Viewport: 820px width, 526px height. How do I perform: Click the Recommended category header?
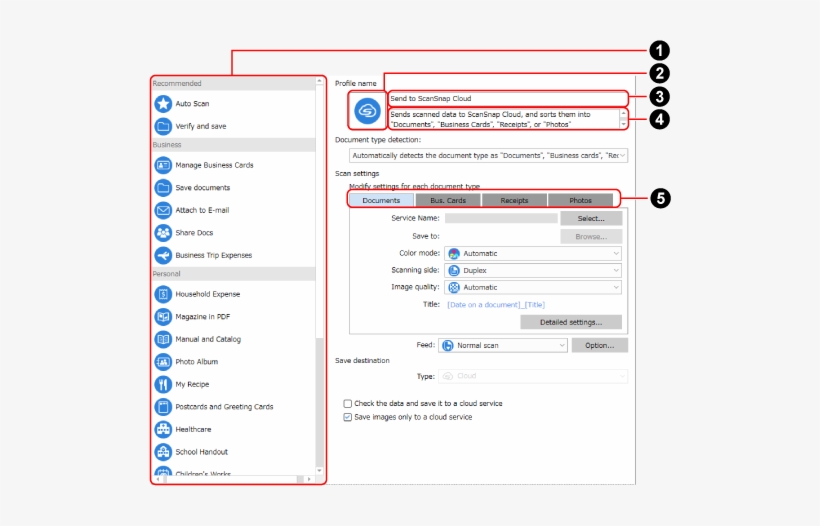click(233, 84)
